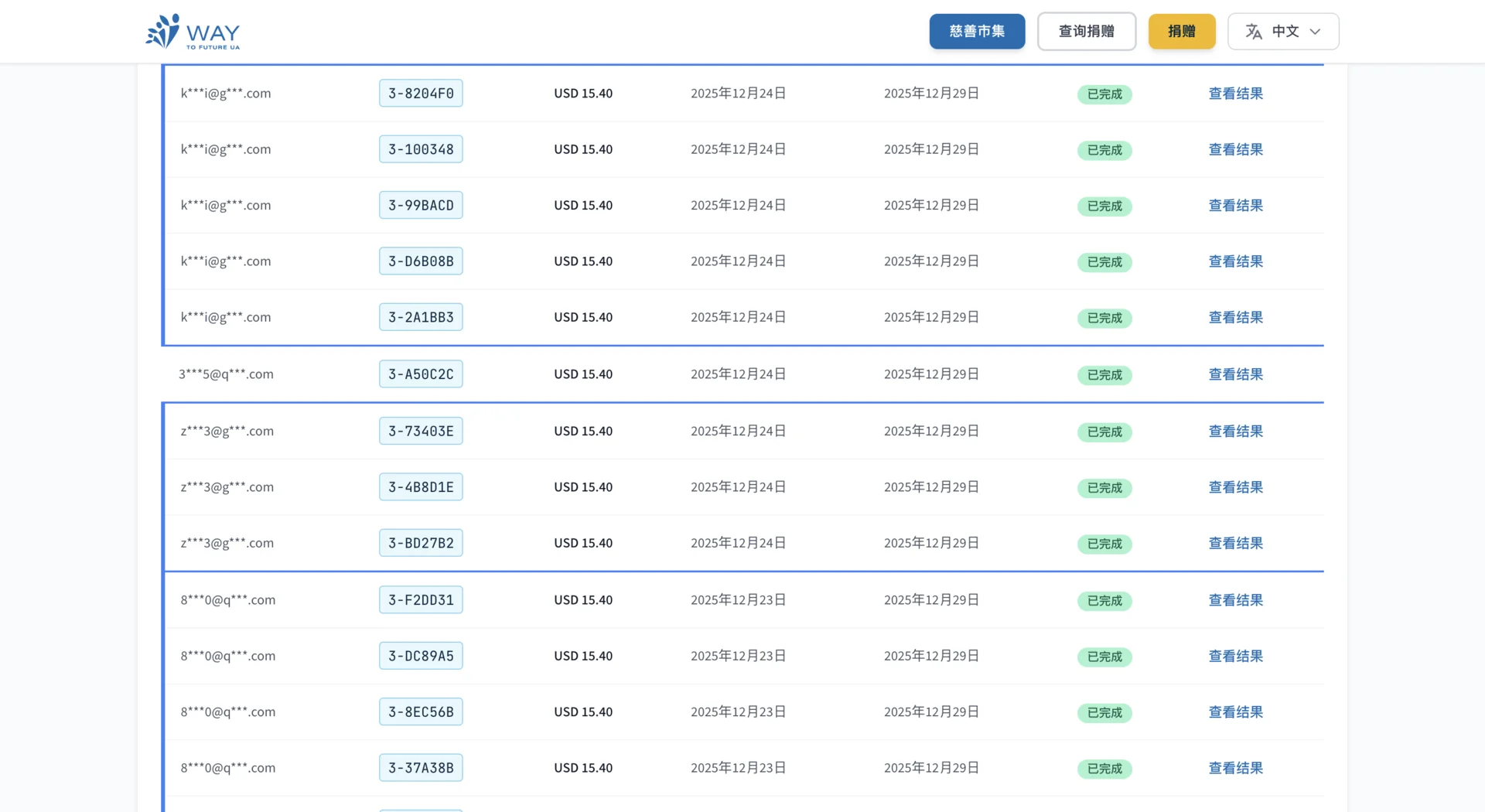
Task: Click the Way To Future UA logo
Action: (x=193, y=32)
